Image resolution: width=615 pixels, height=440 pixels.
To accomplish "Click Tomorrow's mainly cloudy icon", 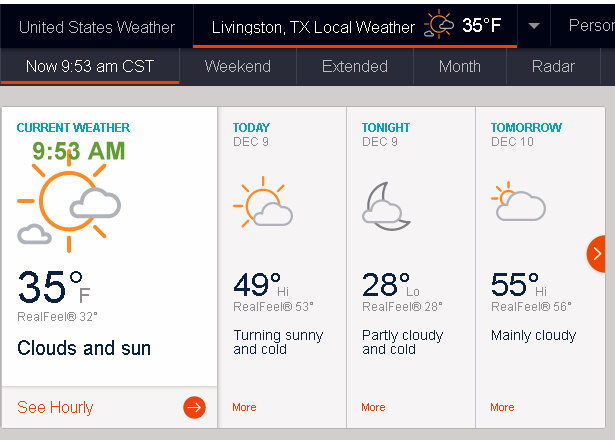I will pyautogui.click(x=518, y=203).
